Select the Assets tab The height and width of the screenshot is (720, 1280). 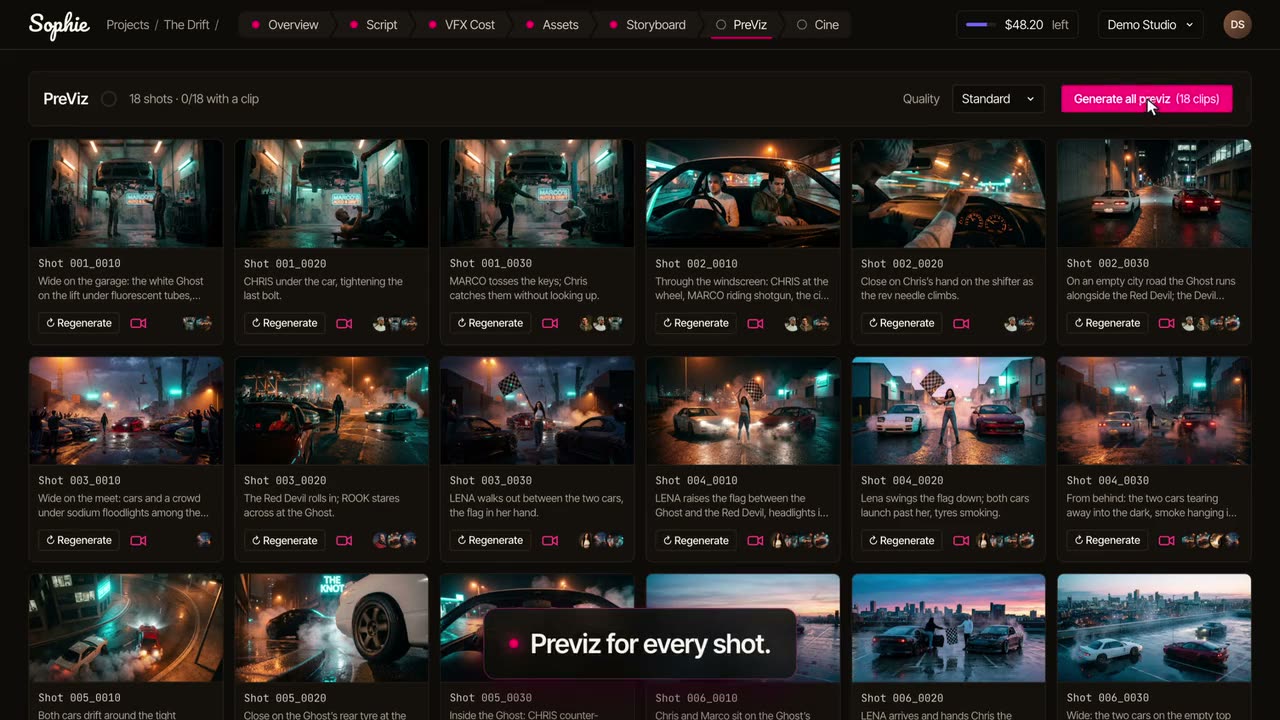551,25
